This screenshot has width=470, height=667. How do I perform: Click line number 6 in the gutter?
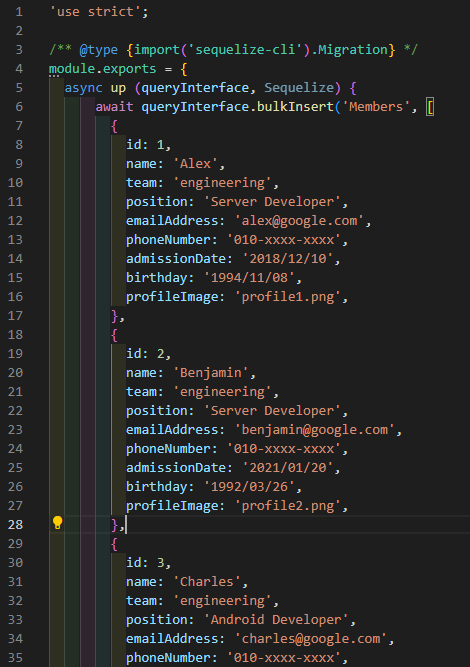pos(19,107)
